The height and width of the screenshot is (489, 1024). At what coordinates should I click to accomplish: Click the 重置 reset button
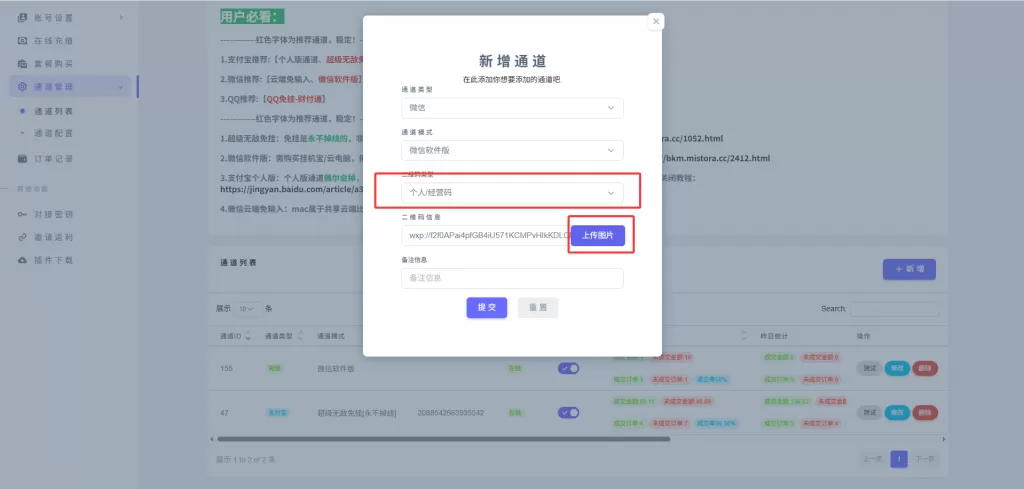(x=538, y=308)
